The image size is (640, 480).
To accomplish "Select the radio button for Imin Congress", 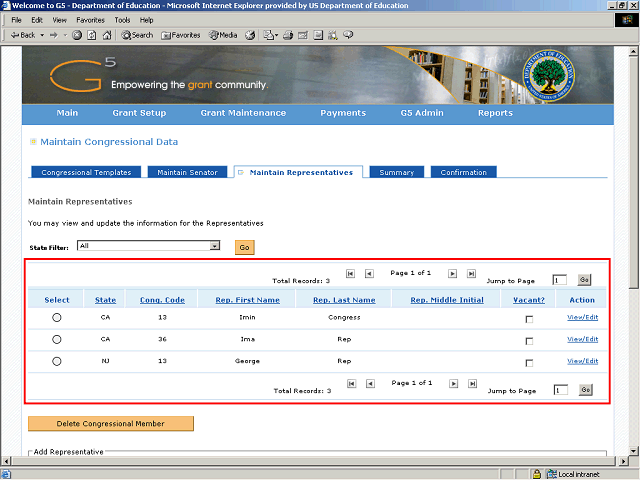I will click(56, 317).
